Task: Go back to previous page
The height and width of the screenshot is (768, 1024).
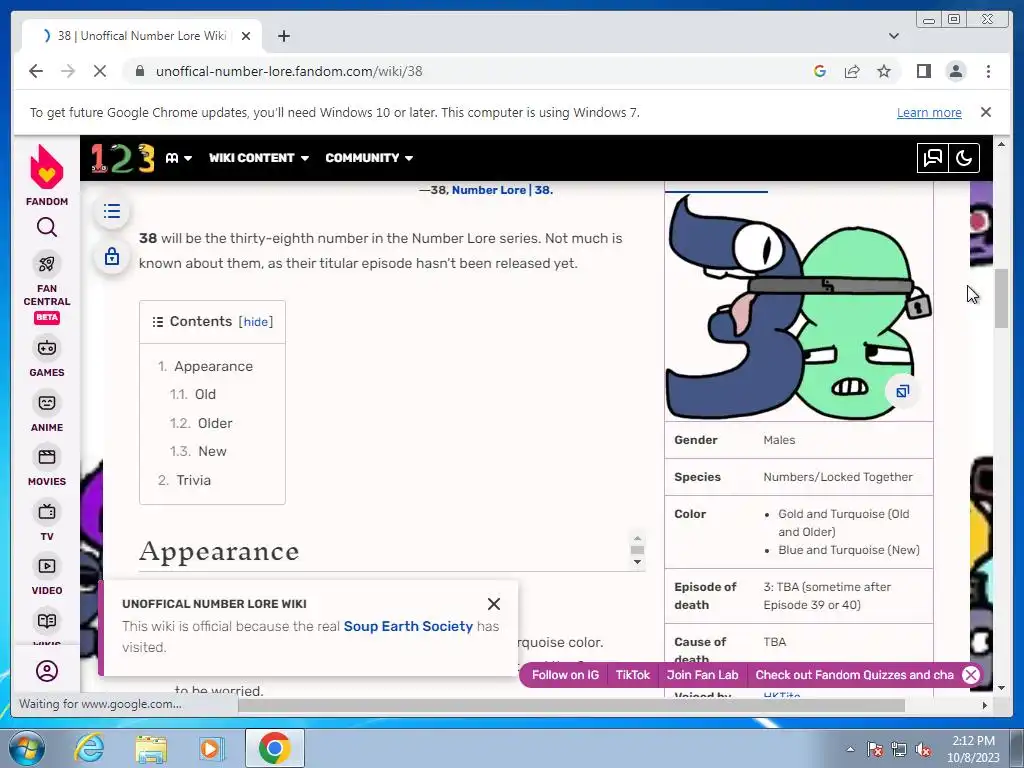Action: 36,71
